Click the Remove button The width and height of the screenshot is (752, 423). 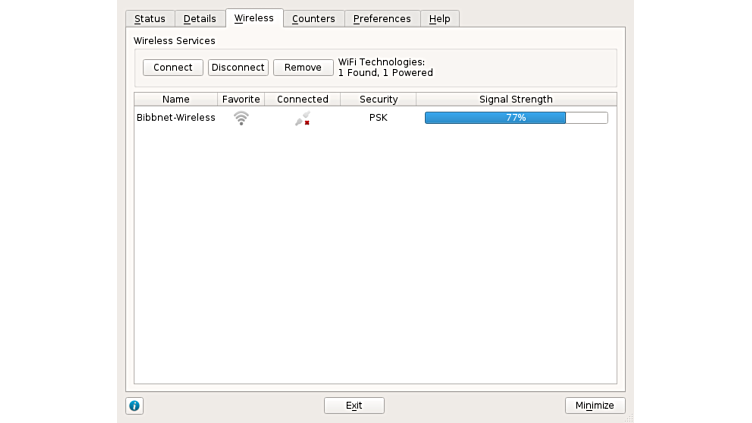tap(303, 68)
